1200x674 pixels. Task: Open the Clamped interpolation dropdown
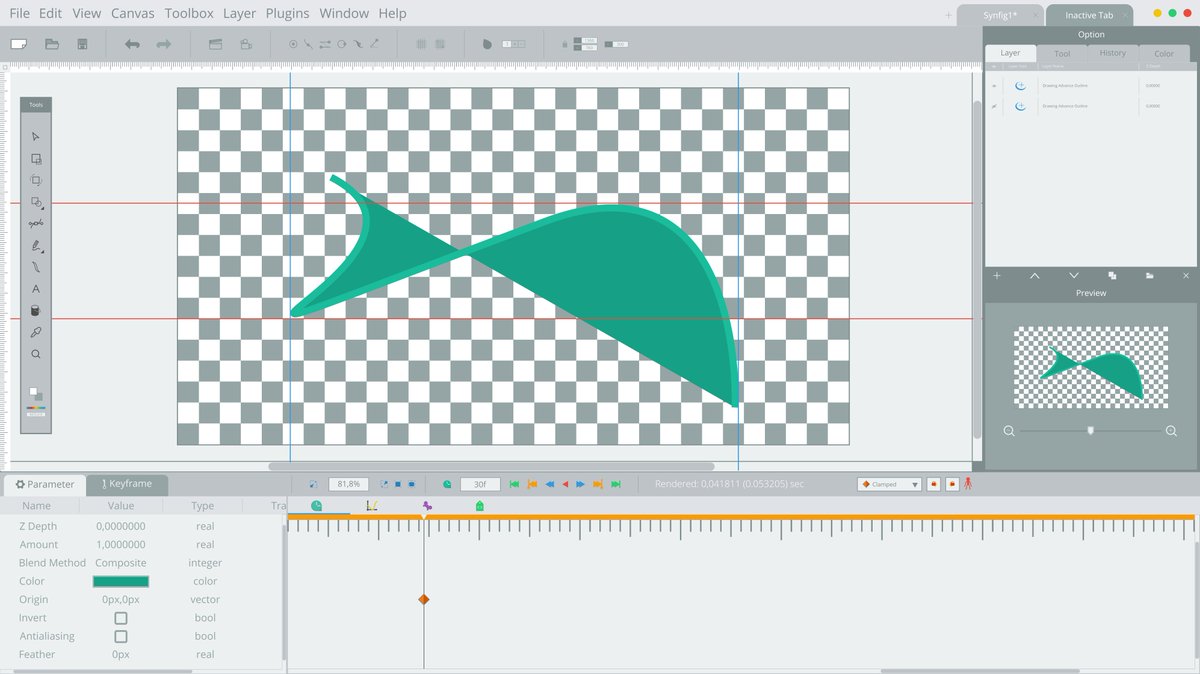coord(889,484)
